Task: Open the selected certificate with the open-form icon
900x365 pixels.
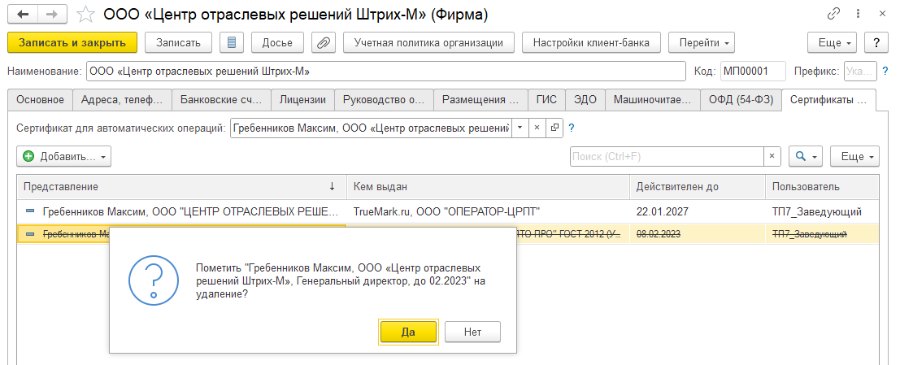Action: click(x=554, y=128)
